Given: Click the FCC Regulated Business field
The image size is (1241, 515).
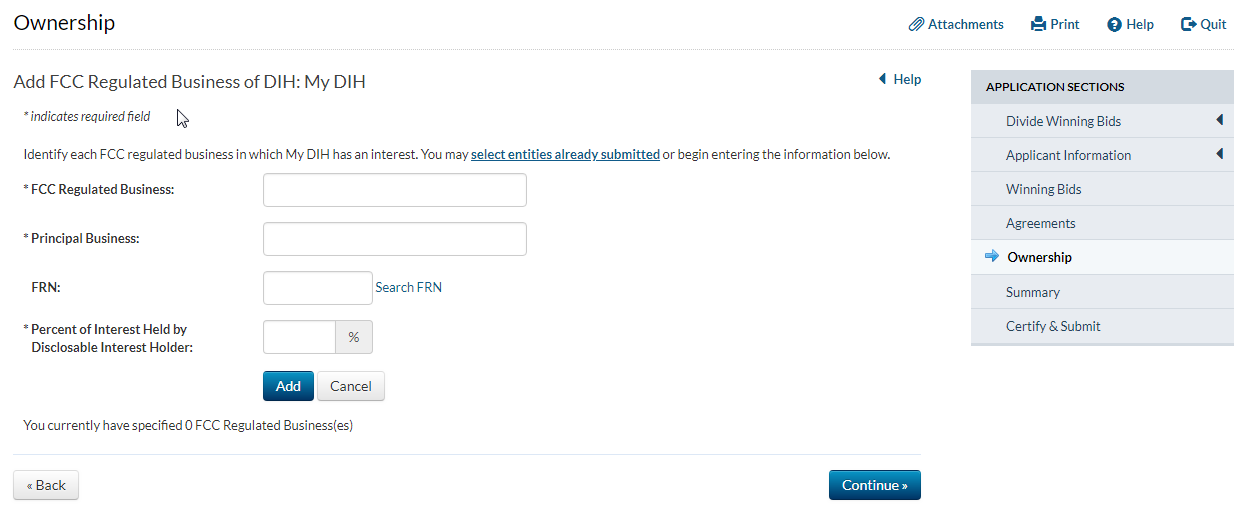Looking at the screenshot, I should click(394, 190).
